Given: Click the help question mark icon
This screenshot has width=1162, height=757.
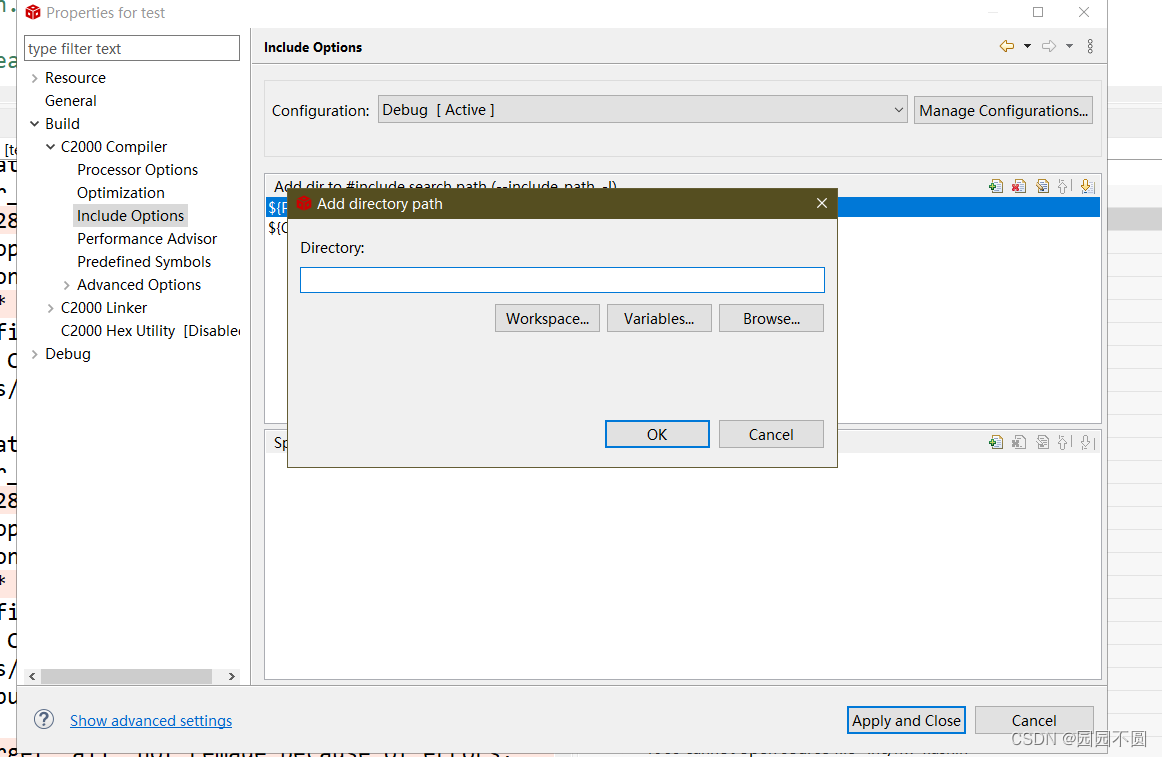Looking at the screenshot, I should (x=43, y=719).
